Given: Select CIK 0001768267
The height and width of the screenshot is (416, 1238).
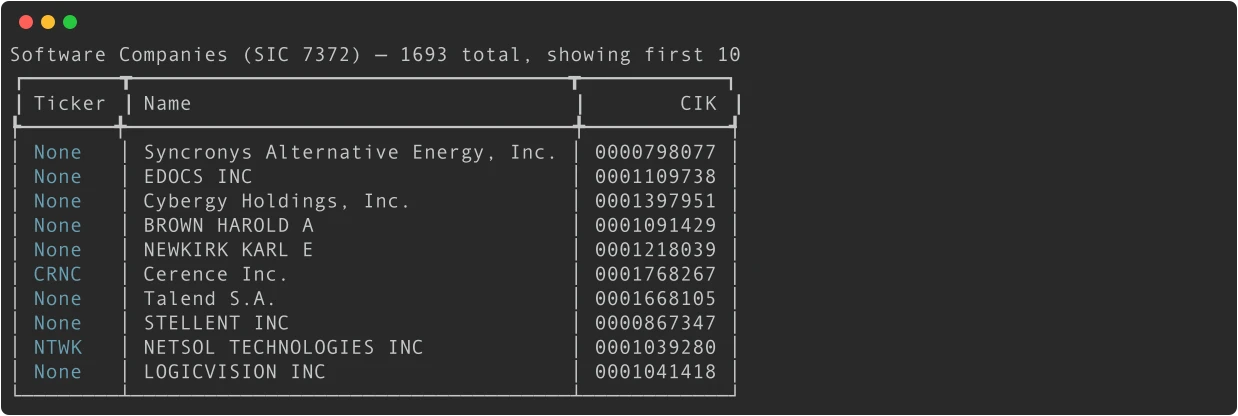Looking at the screenshot, I should pyautogui.click(x=656, y=274).
